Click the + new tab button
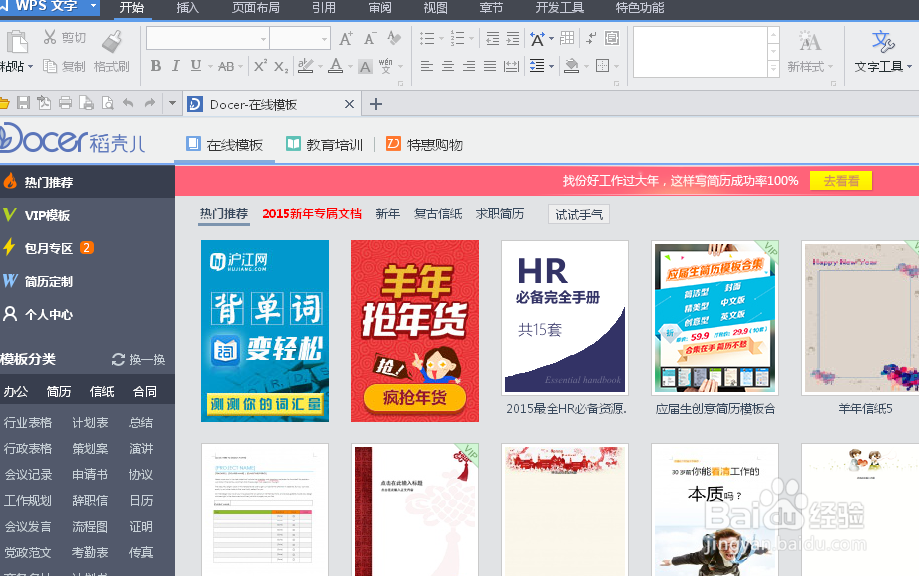The height and width of the screenshot is (576, 919). click(x=376, y=104)
